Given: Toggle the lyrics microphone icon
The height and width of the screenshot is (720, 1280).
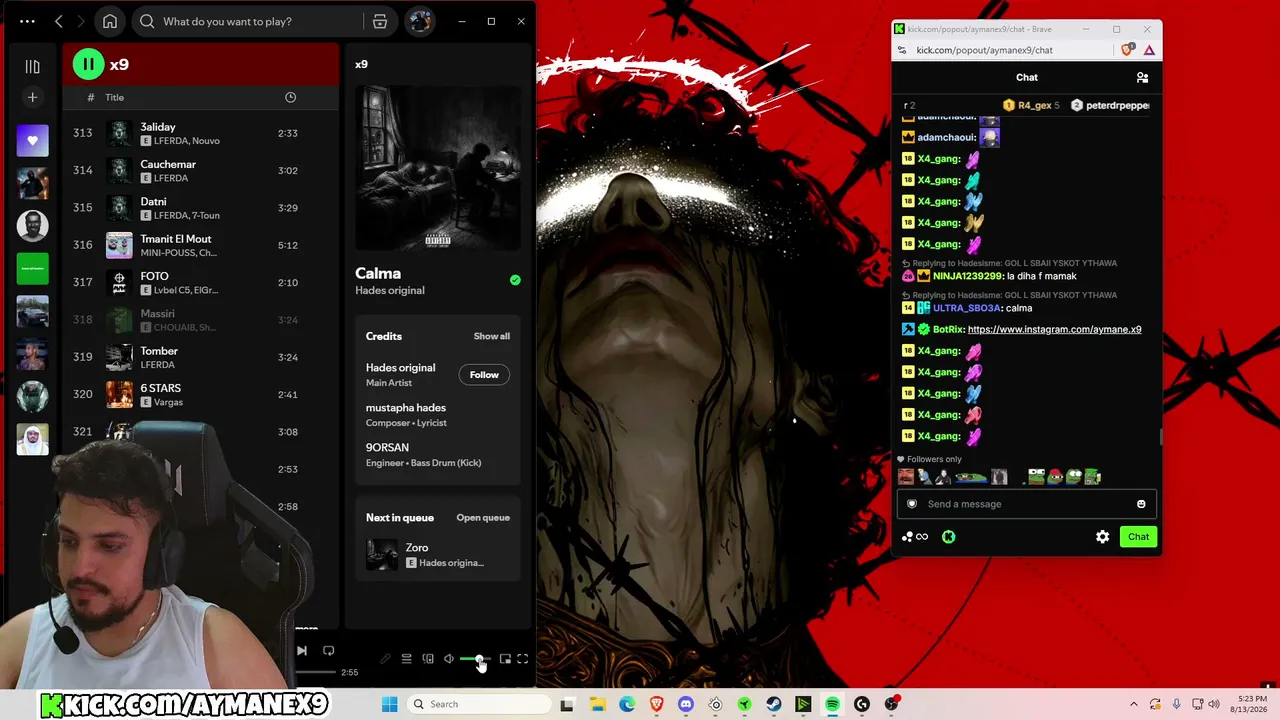Looking at the screenshot, I should pyautogui.click(x=385, y=659).
